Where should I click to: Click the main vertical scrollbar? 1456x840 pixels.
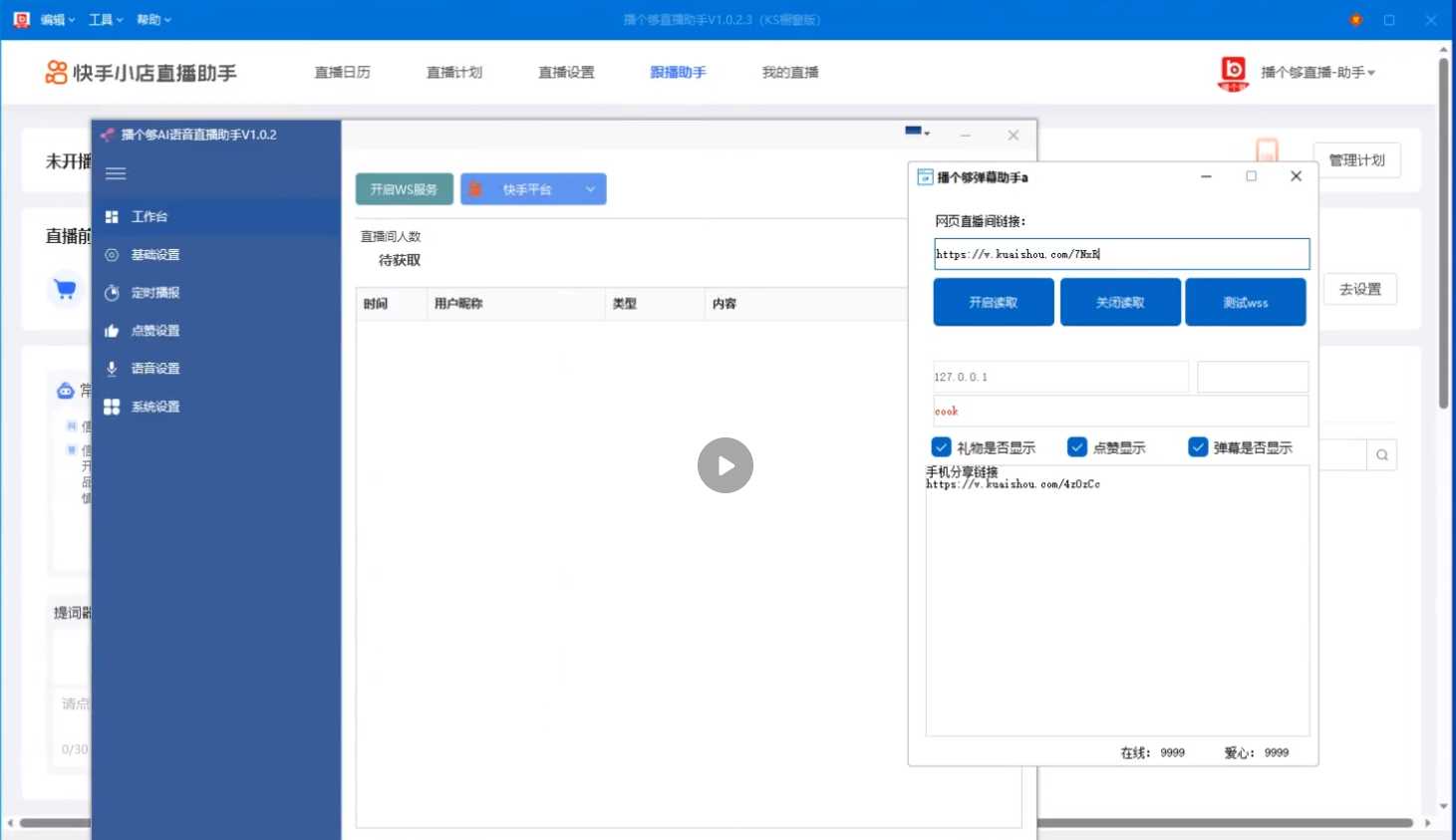tap(1443, 233)
